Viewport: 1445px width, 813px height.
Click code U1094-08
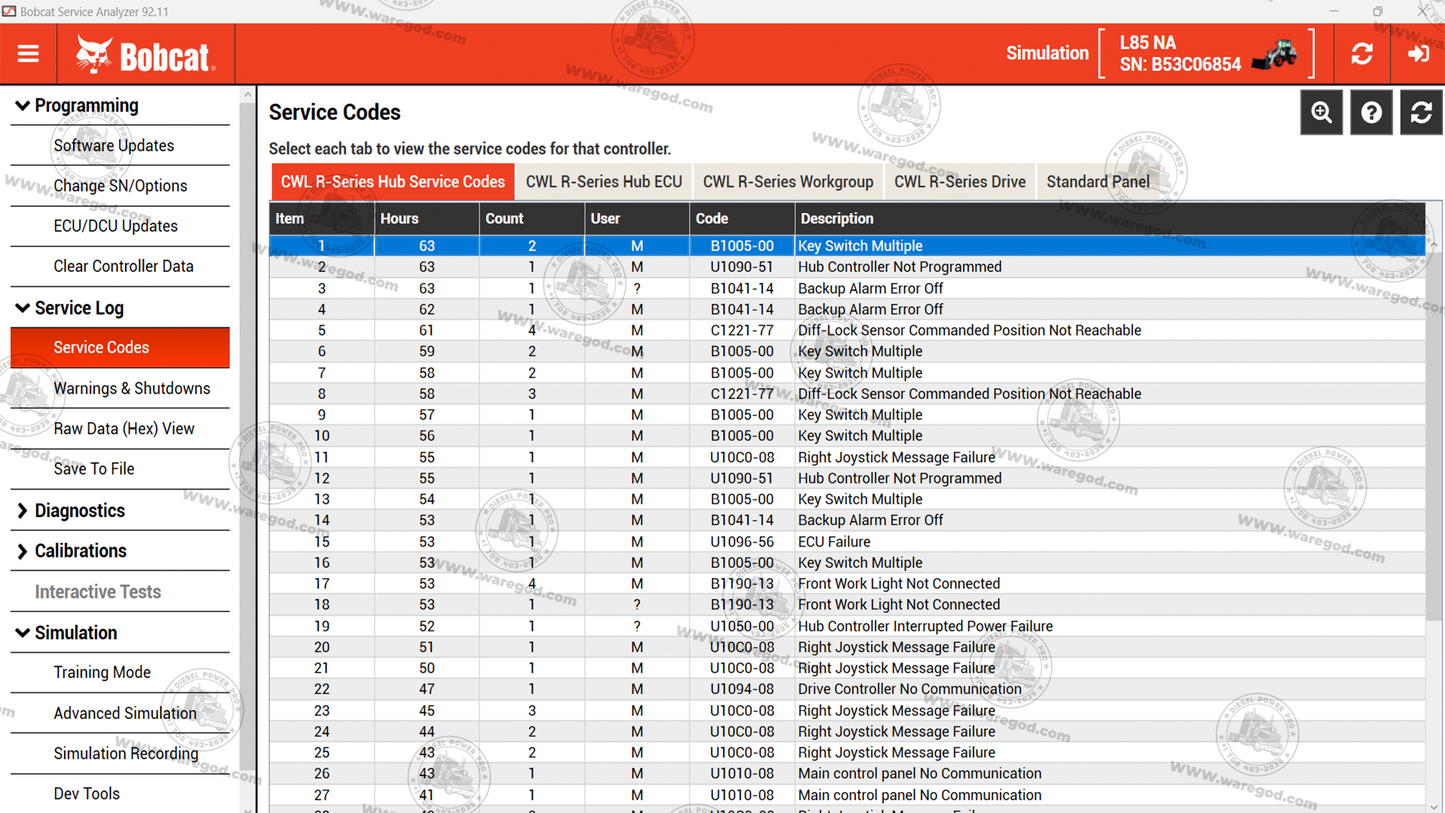click(742, 689)
